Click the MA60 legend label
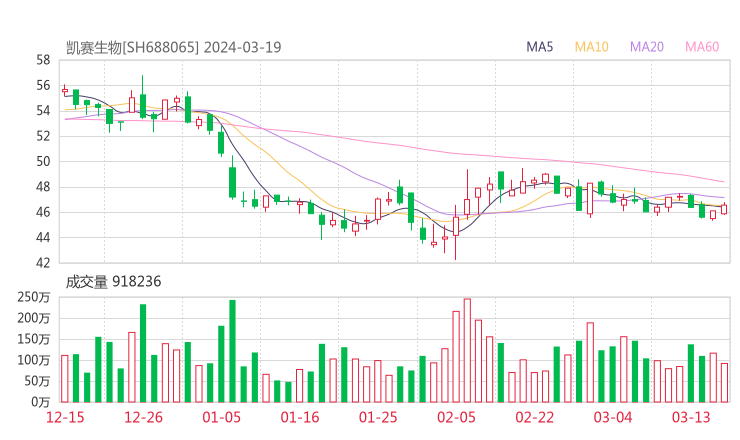Screen dimensions: 740x440 click(x=702, y=47)
